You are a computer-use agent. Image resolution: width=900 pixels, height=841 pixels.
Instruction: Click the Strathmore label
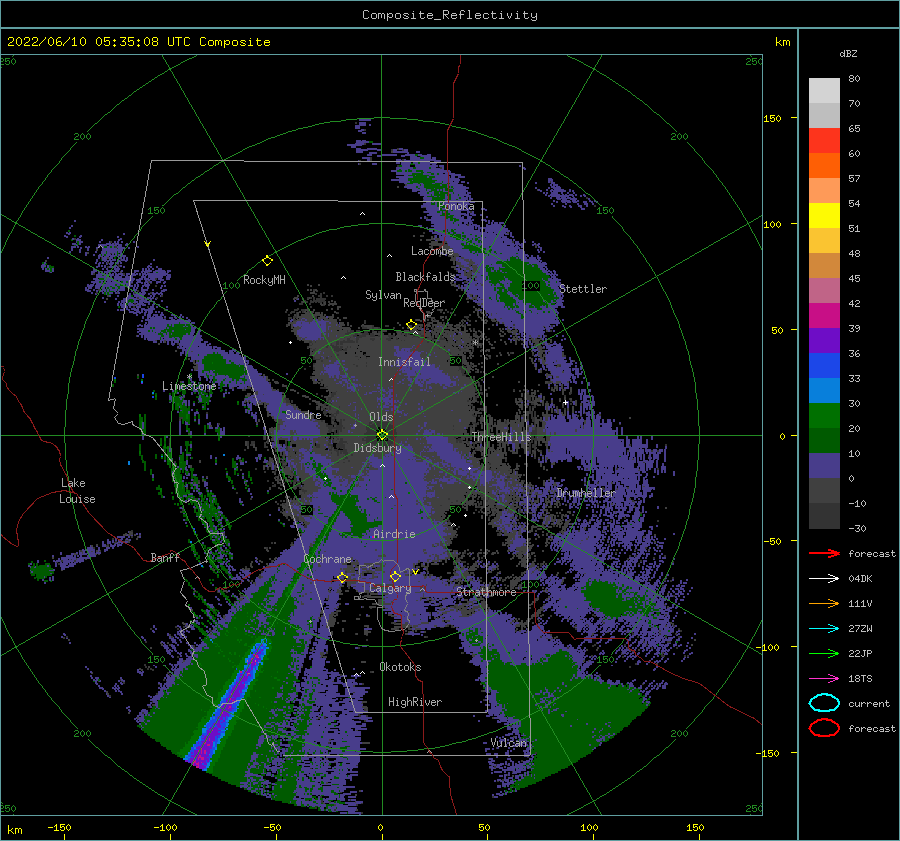click(486, 592)
